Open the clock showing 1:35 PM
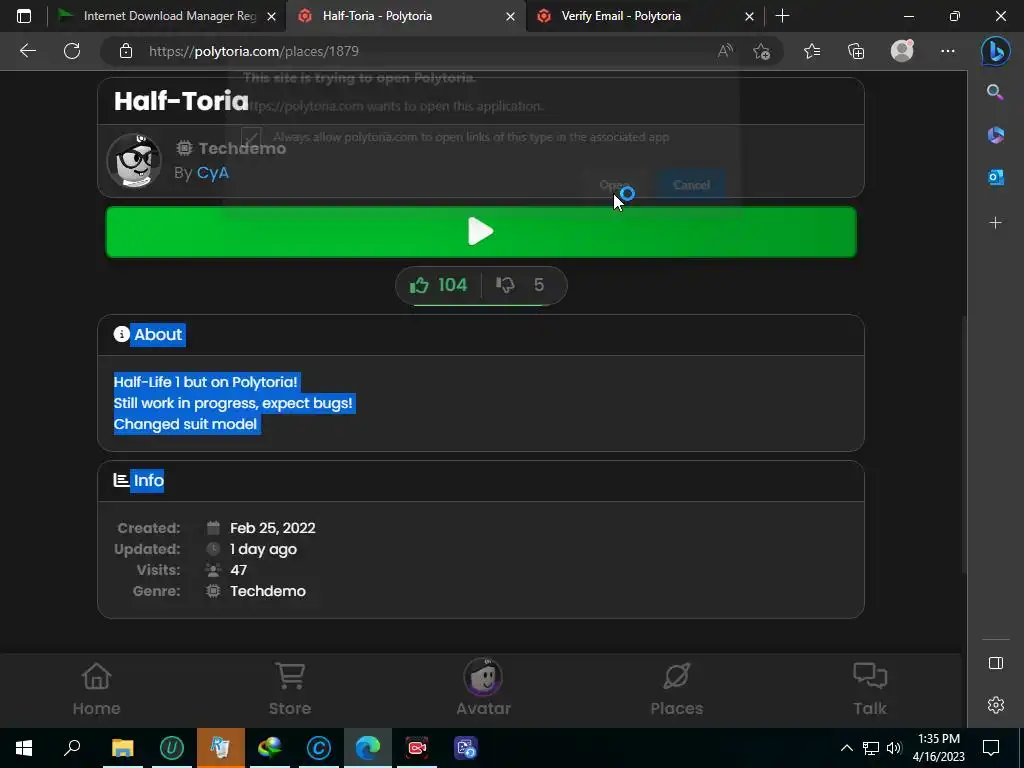 click(x=938, y=748)
